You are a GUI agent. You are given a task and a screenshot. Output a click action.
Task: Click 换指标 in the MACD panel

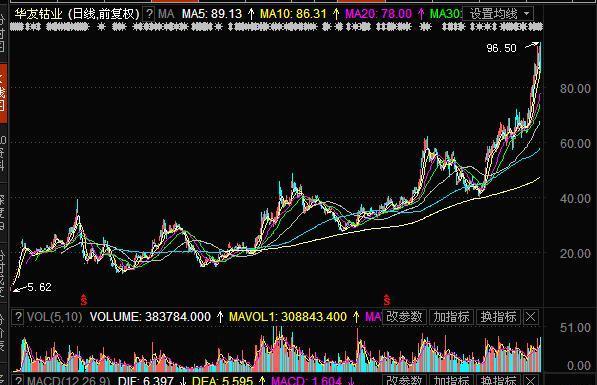pyautogui.click(x=498, y=380)
